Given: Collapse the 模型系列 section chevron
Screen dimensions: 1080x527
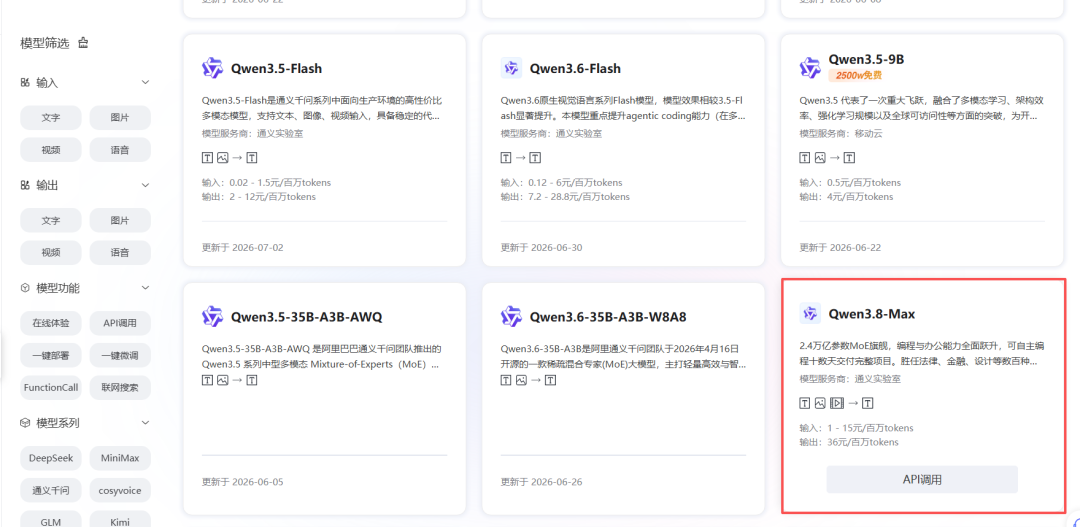Looking at the screenshot, I should pos(145,422).
